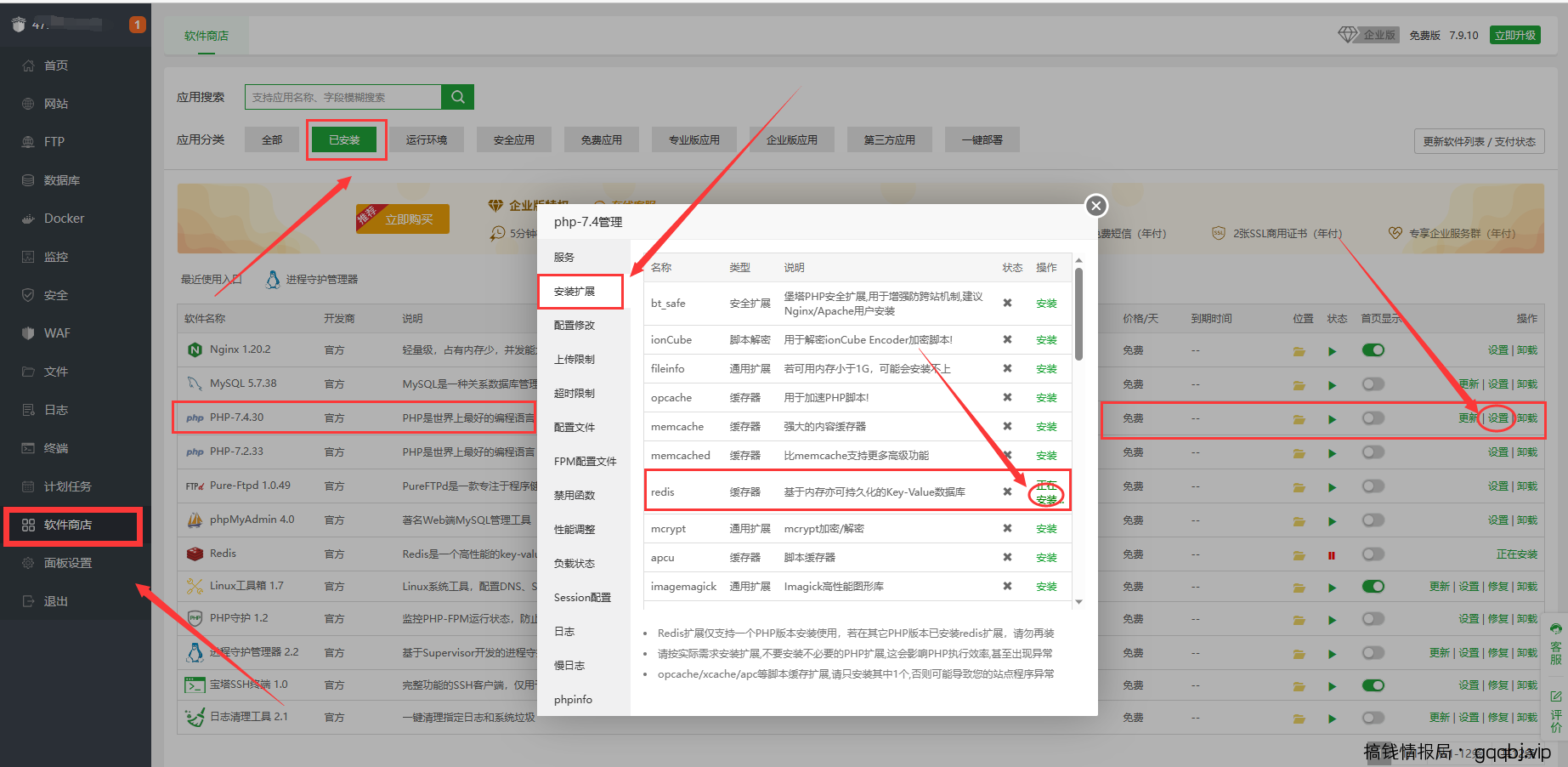Click 立即升级 to upgrade the panel
Image resolution: width=1568 pixels, height=767 pixels.
[1514, 34]
